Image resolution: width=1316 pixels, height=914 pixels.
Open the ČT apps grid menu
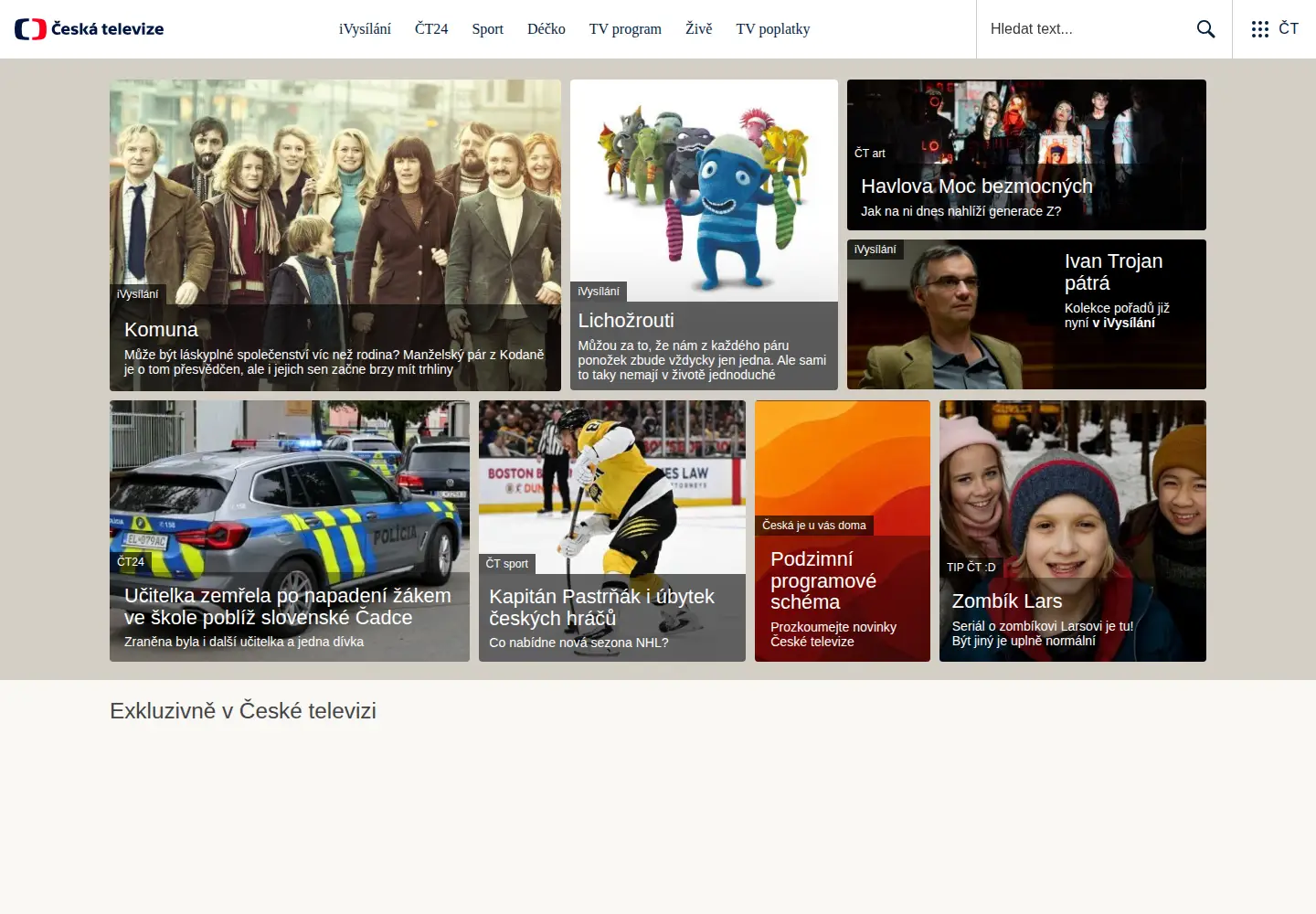point(1275,29)
